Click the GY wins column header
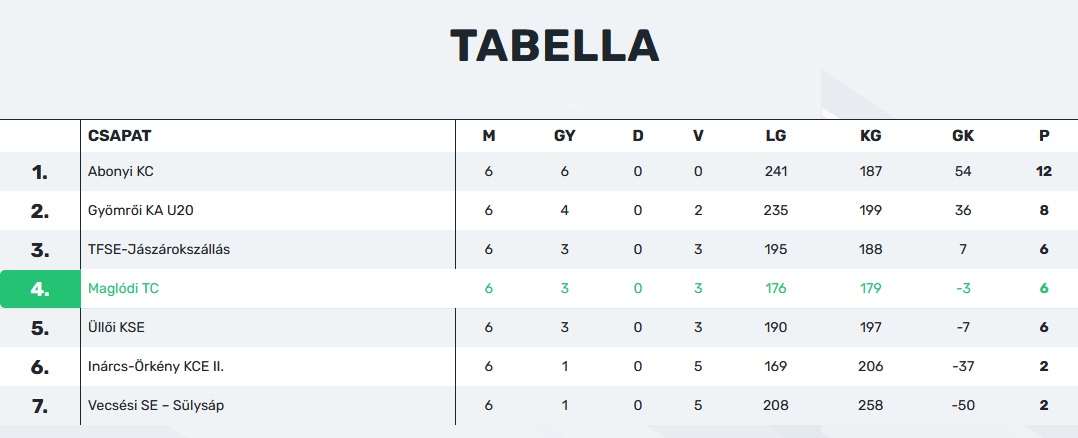The image size is (1078, 438). point(564,136)
